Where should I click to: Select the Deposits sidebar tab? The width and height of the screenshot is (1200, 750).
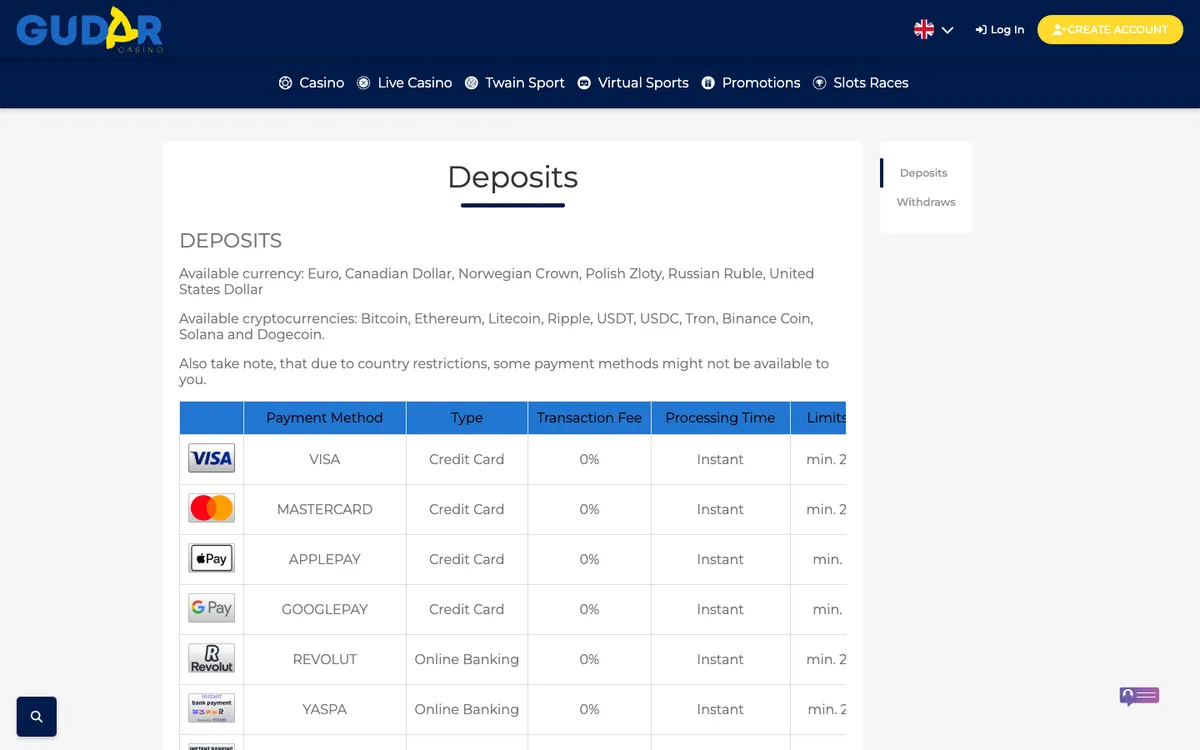click(924, 173)
